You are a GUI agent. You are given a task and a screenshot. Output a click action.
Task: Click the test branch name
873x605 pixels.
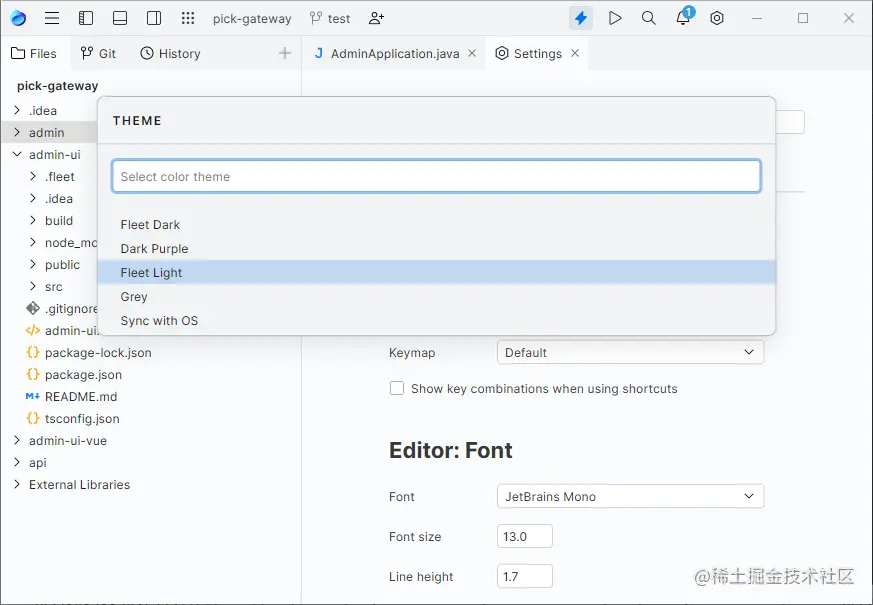click(339, 18)
